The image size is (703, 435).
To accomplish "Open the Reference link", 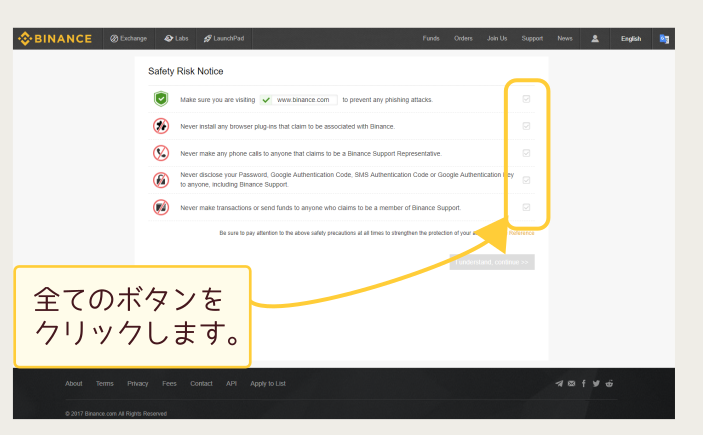I will [521, 233].
